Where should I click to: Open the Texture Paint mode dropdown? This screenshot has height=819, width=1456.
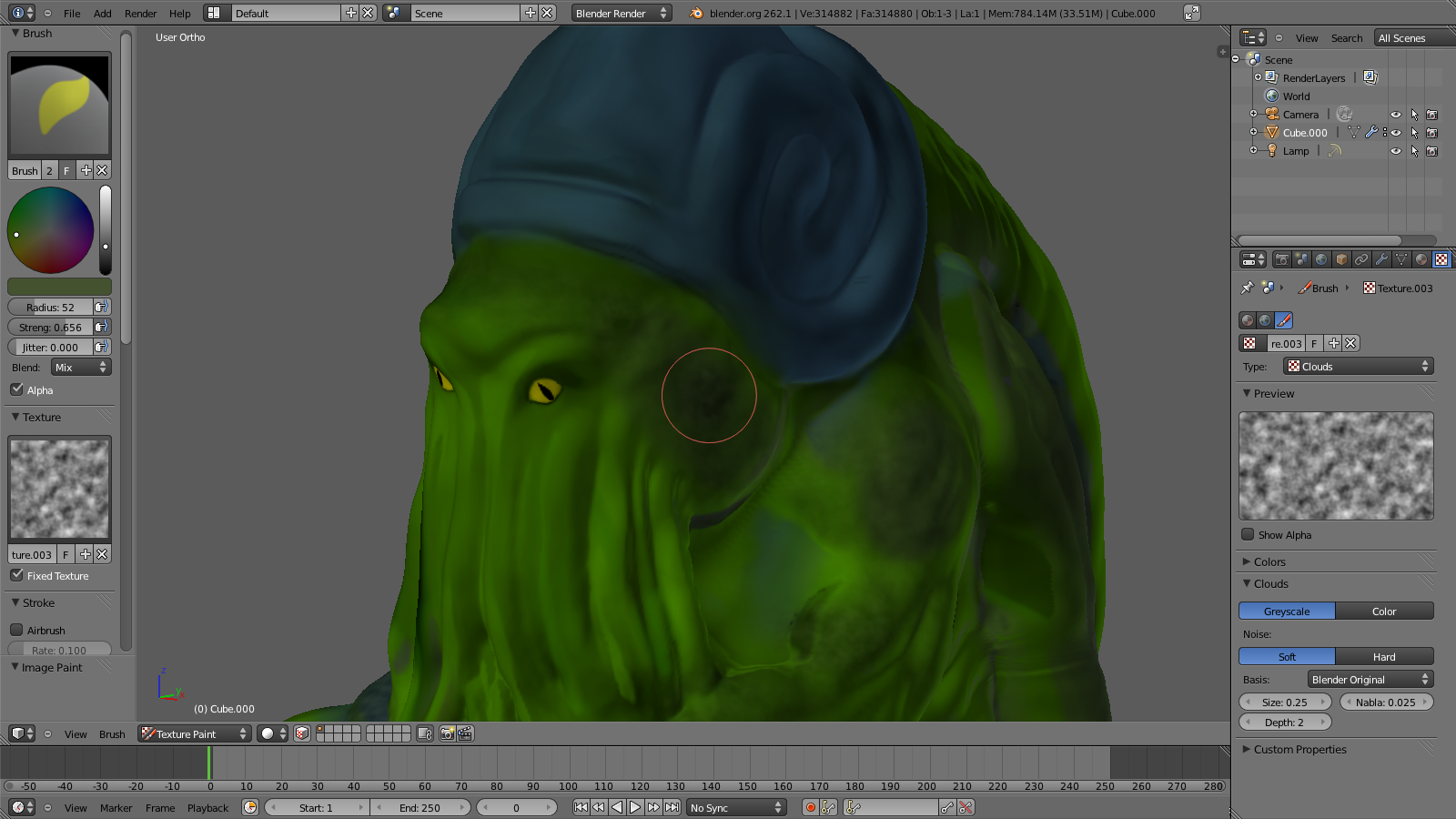tap(194, 733)
